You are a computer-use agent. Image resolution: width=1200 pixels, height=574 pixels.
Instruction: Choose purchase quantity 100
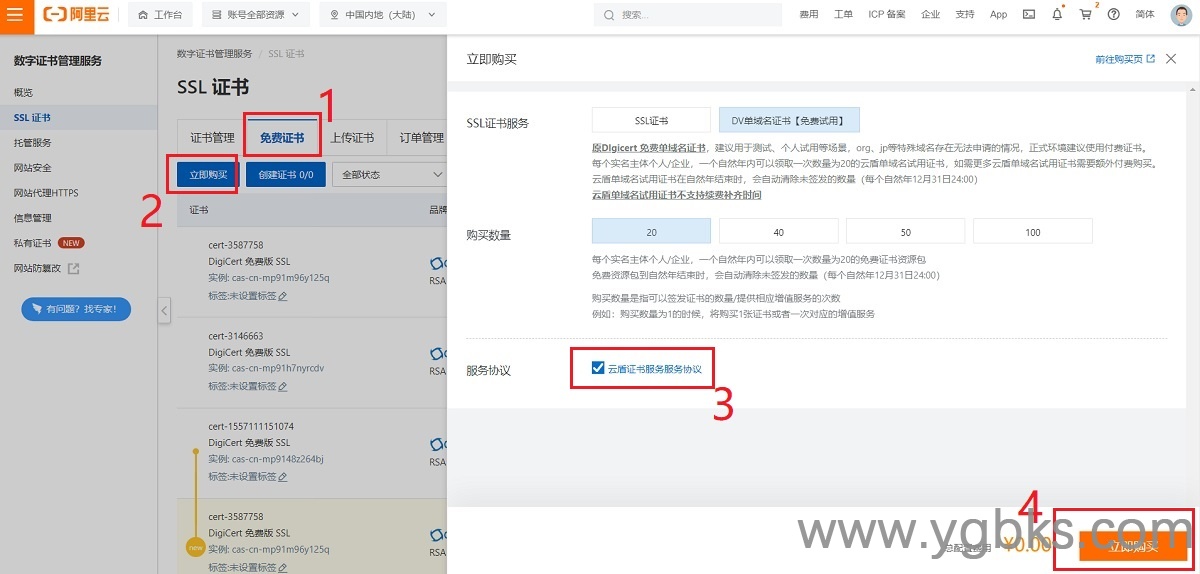[x=1032, y=232]
